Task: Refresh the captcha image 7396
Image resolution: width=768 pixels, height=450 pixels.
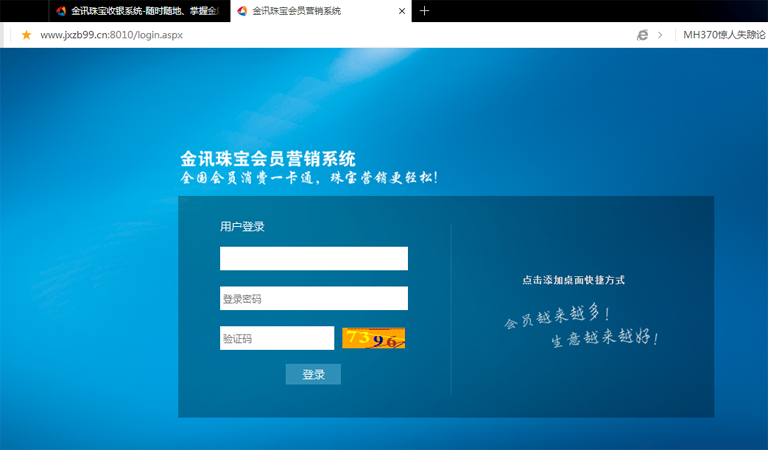Action: tap(373, 338)
